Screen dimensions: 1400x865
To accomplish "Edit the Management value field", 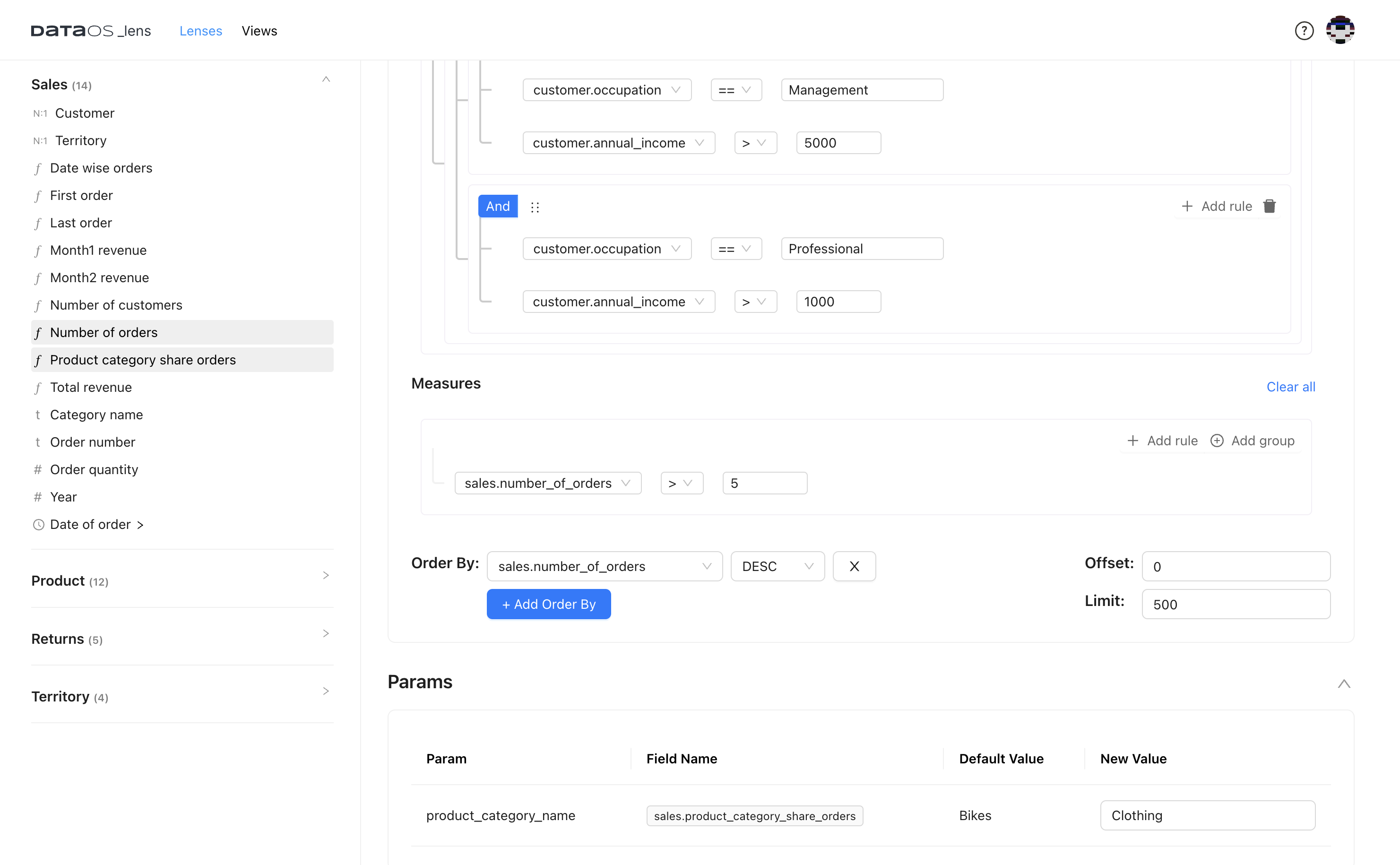I will [x=862, y=90].
